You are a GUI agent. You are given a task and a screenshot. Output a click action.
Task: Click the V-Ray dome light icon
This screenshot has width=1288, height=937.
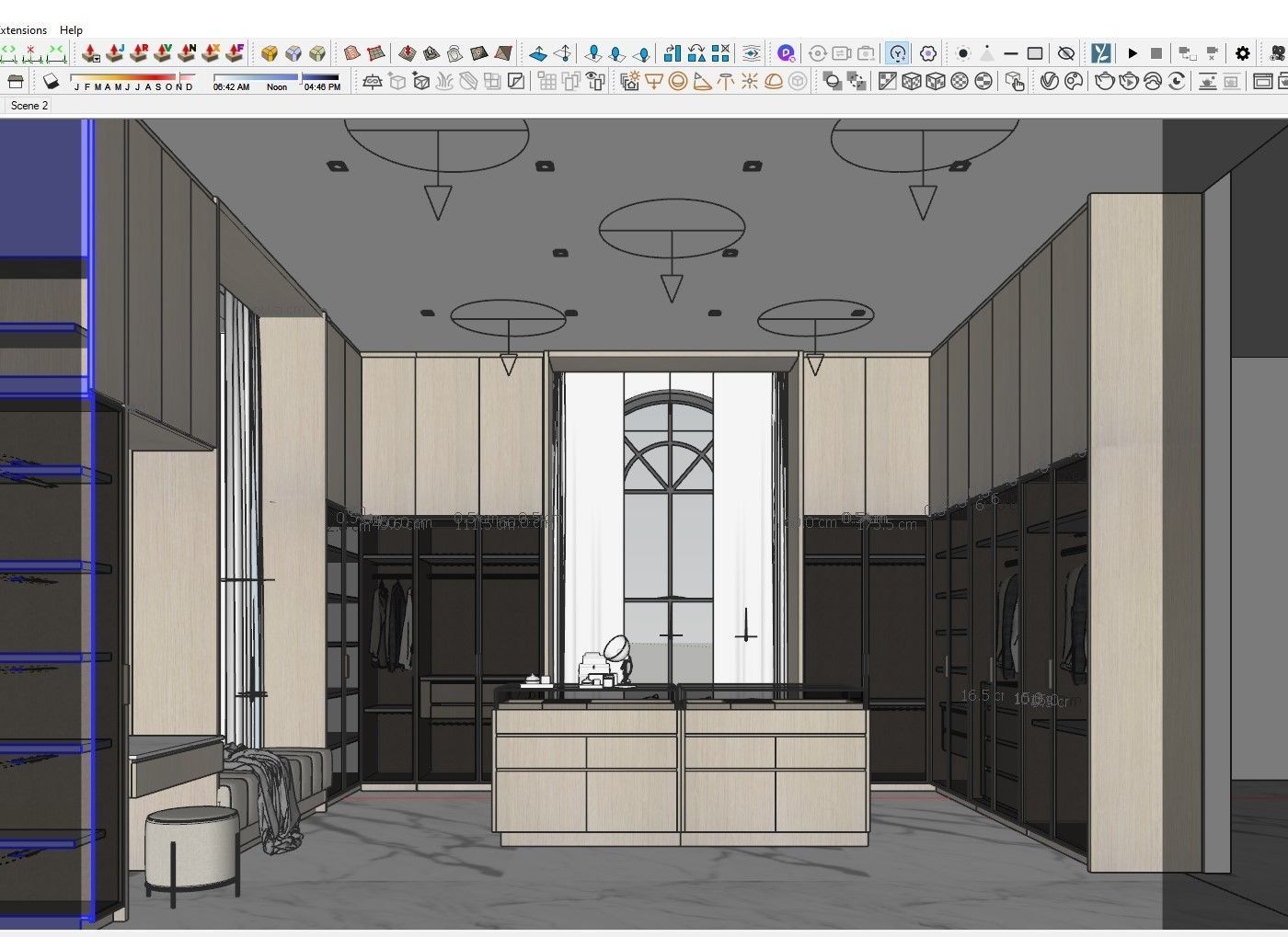774,82
